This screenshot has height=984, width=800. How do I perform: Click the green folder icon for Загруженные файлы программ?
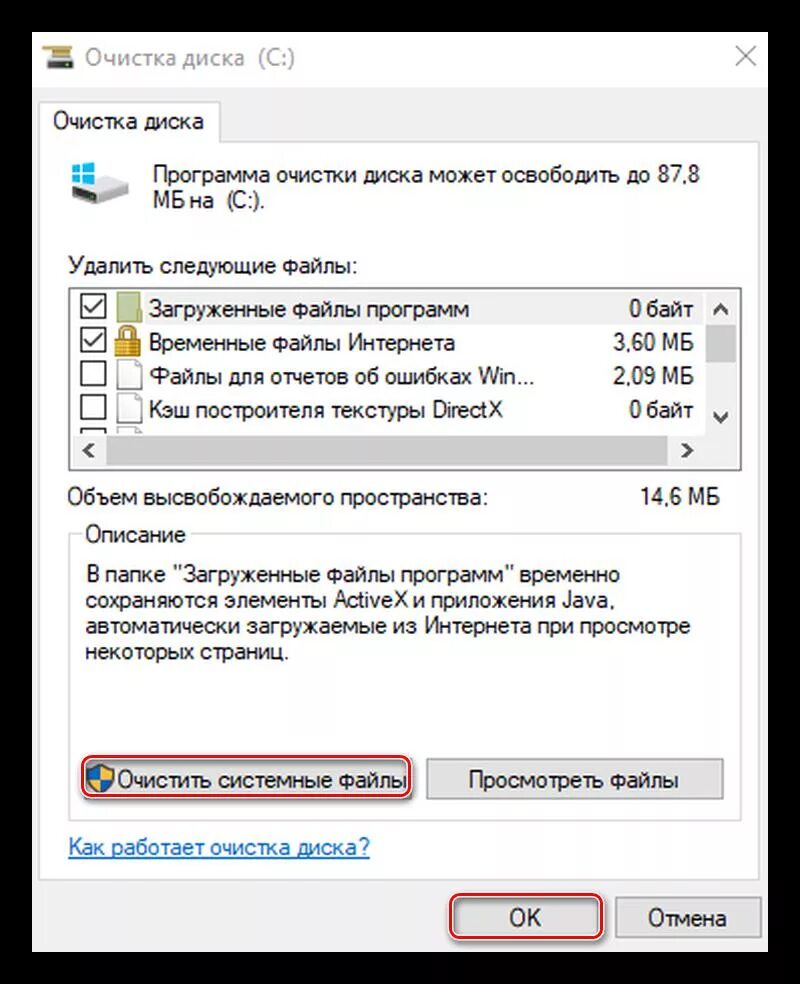click(x=129, y=308)
